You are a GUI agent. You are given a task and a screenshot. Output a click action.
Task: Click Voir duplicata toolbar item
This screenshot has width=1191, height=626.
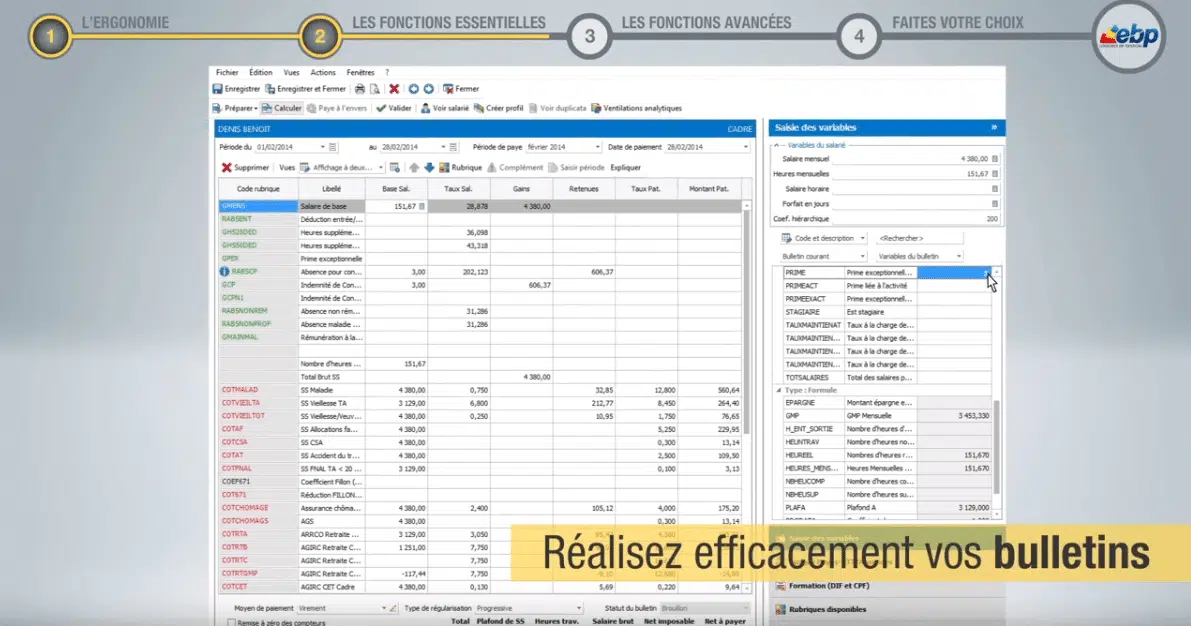click(x=558, y=108)
